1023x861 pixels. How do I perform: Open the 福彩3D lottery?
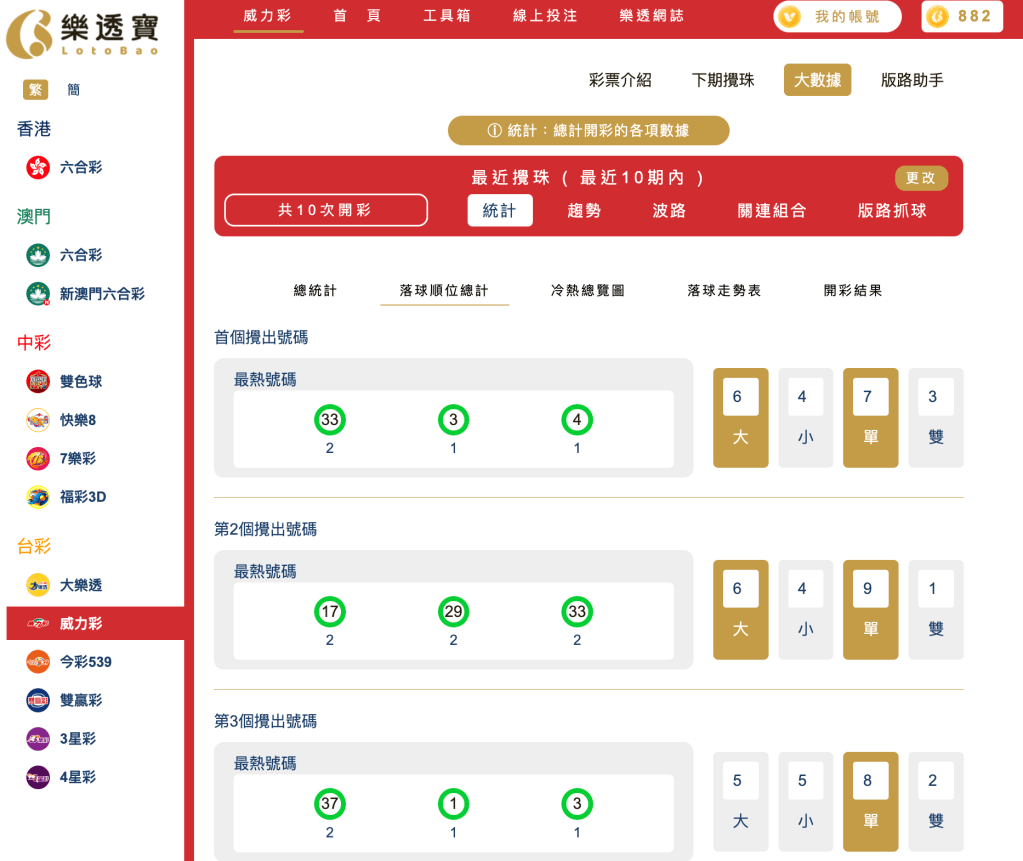pos(37,497)
